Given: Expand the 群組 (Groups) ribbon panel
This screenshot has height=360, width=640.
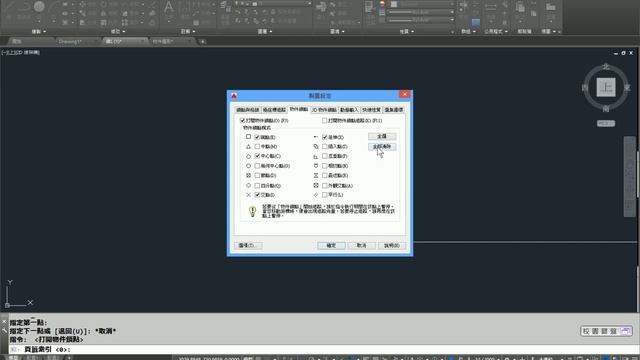Looking at the screenshot, I should pyautogui.click(x=468, y=31).
